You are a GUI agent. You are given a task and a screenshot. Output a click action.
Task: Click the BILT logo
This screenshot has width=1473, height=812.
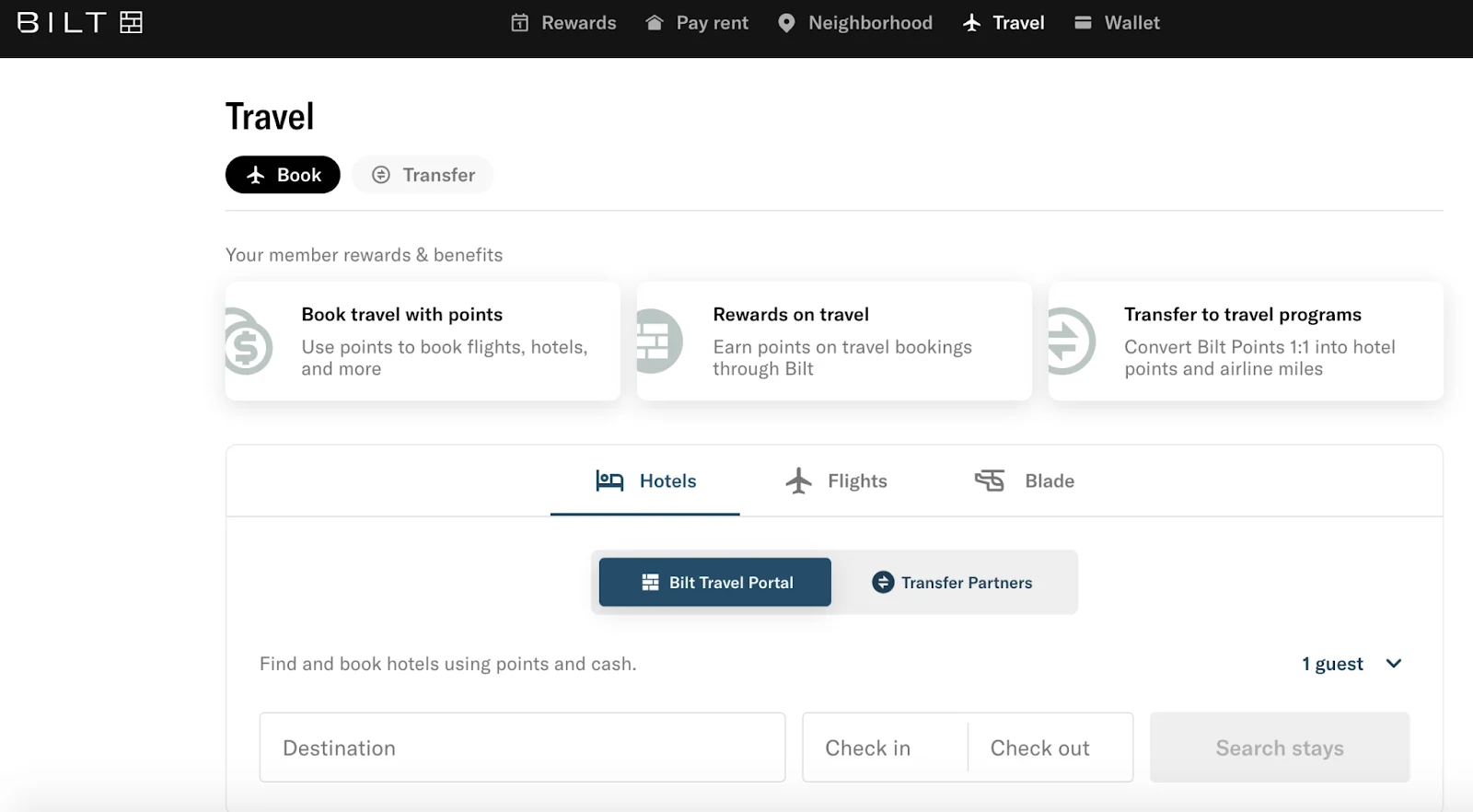pos(80,22)
